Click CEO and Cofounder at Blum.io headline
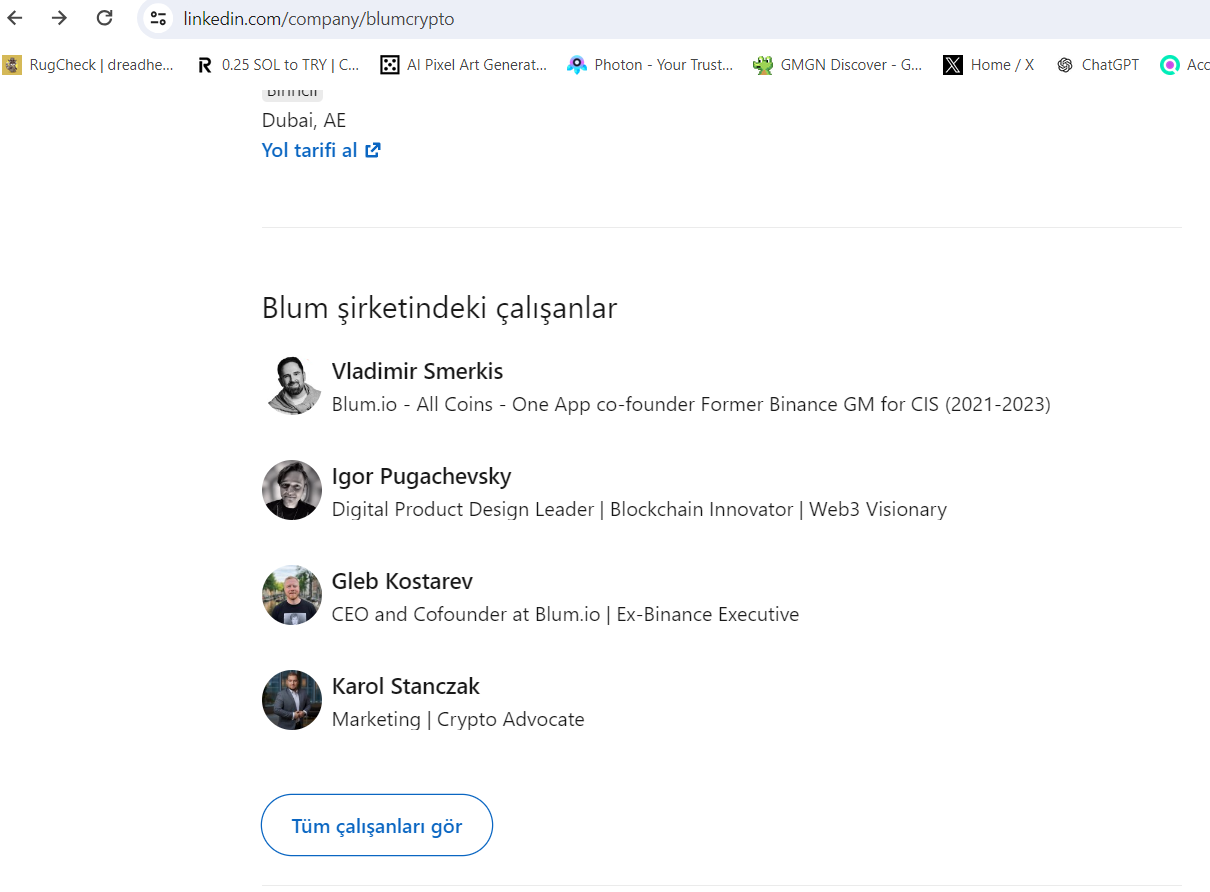The width and height of the screenshot is (1210, 892). (x=565, y=614)
